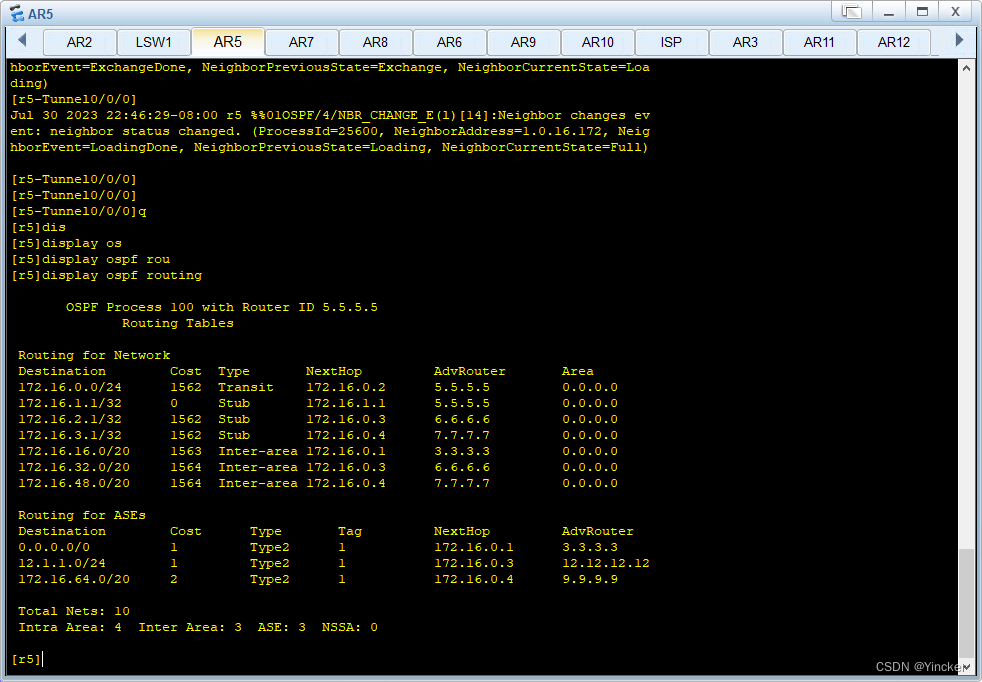Click destination 172.16.16.0/20

tap(74, 451)
